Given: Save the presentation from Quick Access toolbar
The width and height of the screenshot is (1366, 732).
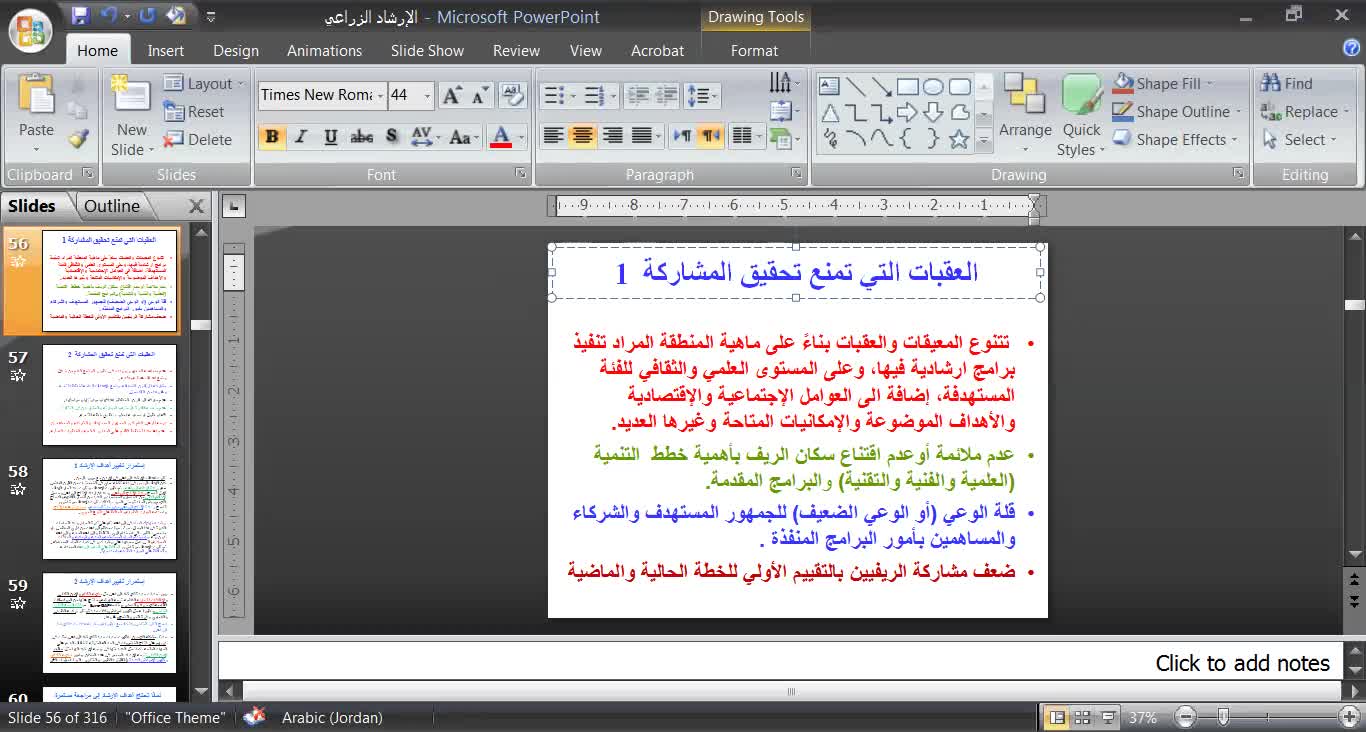Looking at the screenshot, I should click(81, 15).
